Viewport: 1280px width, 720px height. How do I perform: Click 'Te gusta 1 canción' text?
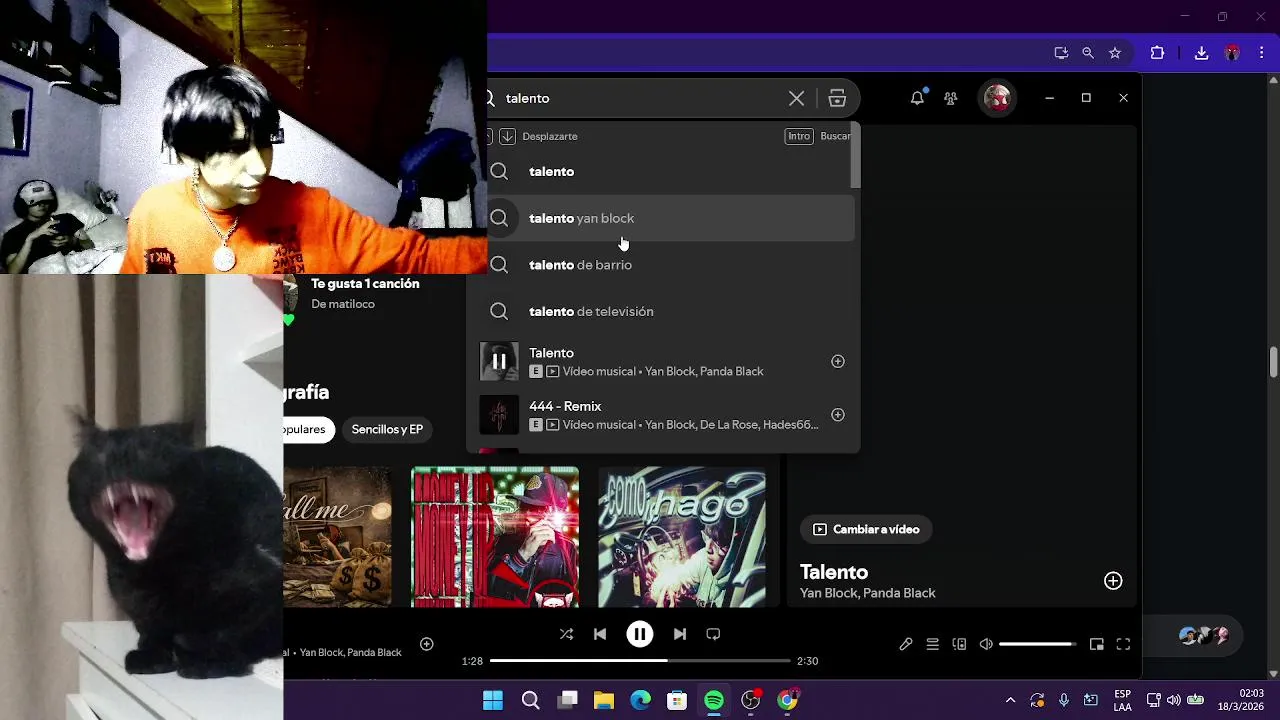tap(365, 284)
